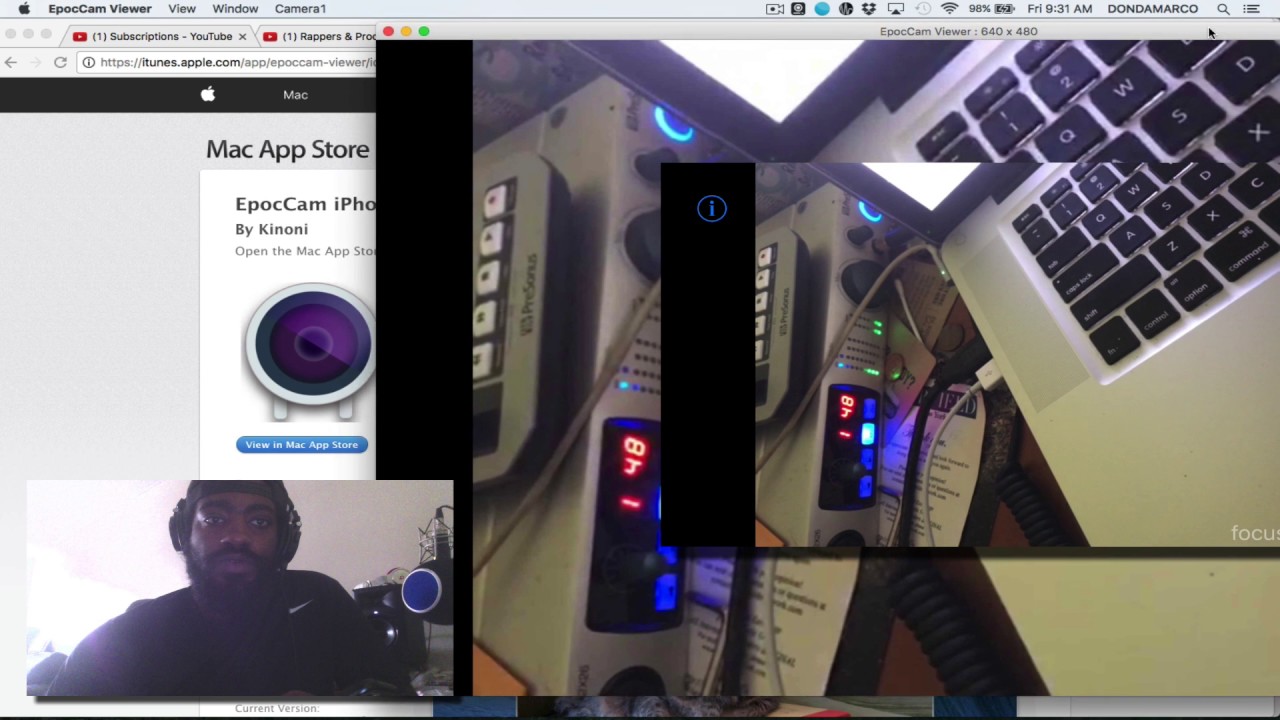Click the EpocCam Viewer : 640 x 480 title
Image resolution: width=1280 pixels, height=720 pixels.
[958, 31]
